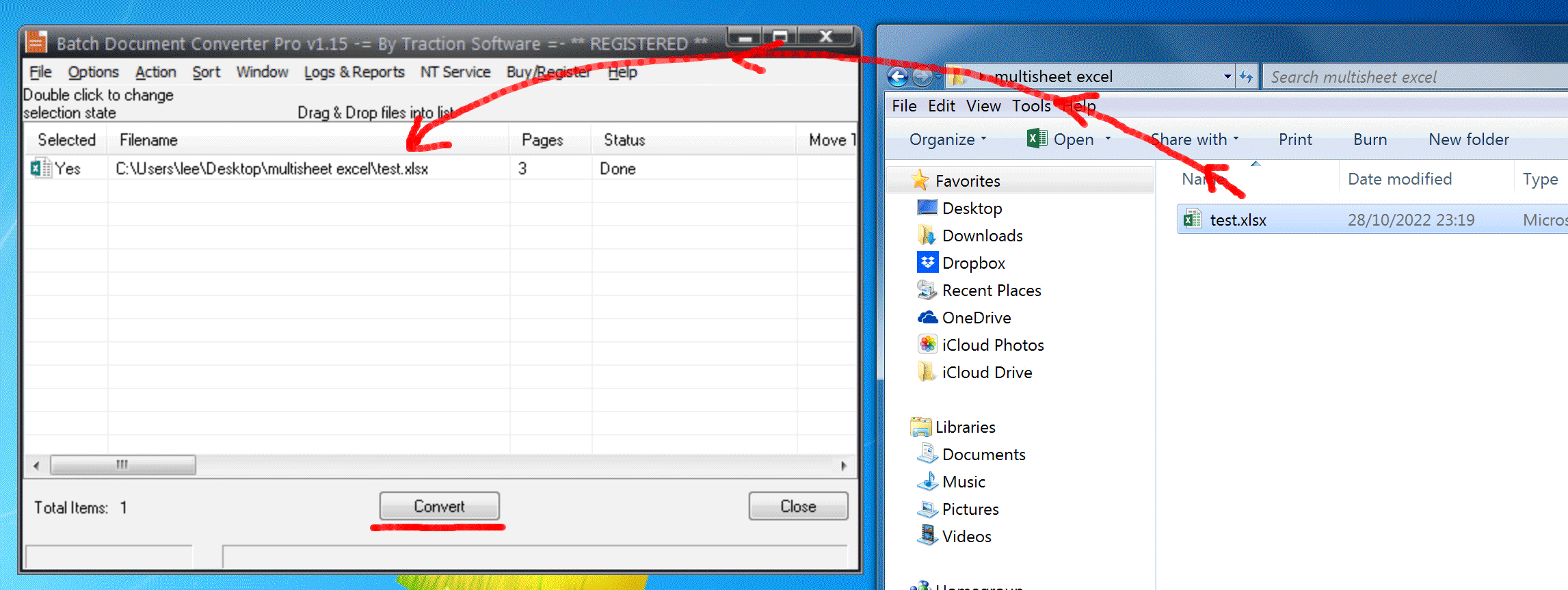Open the Buy/Register menu
Screen dimensions: 1568x590
tap(548, 72)
